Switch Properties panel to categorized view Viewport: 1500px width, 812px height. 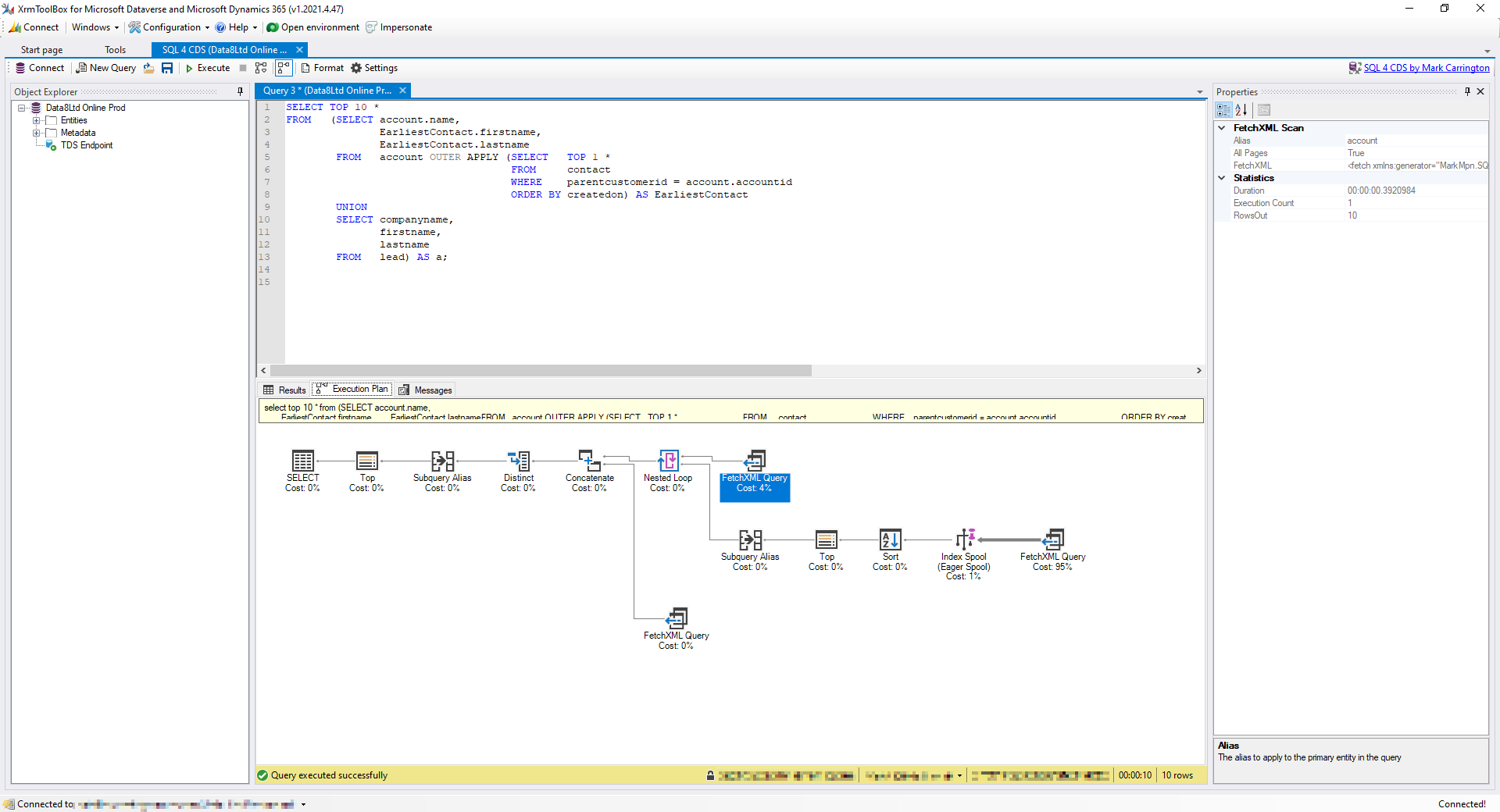click(x=1223, y=110)
